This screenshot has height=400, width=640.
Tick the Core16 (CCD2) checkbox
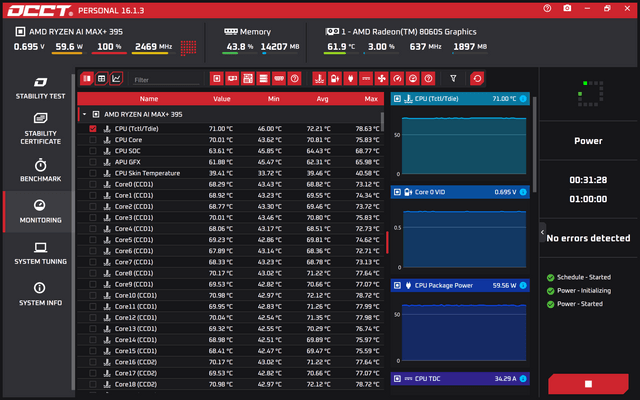(93, 362)
